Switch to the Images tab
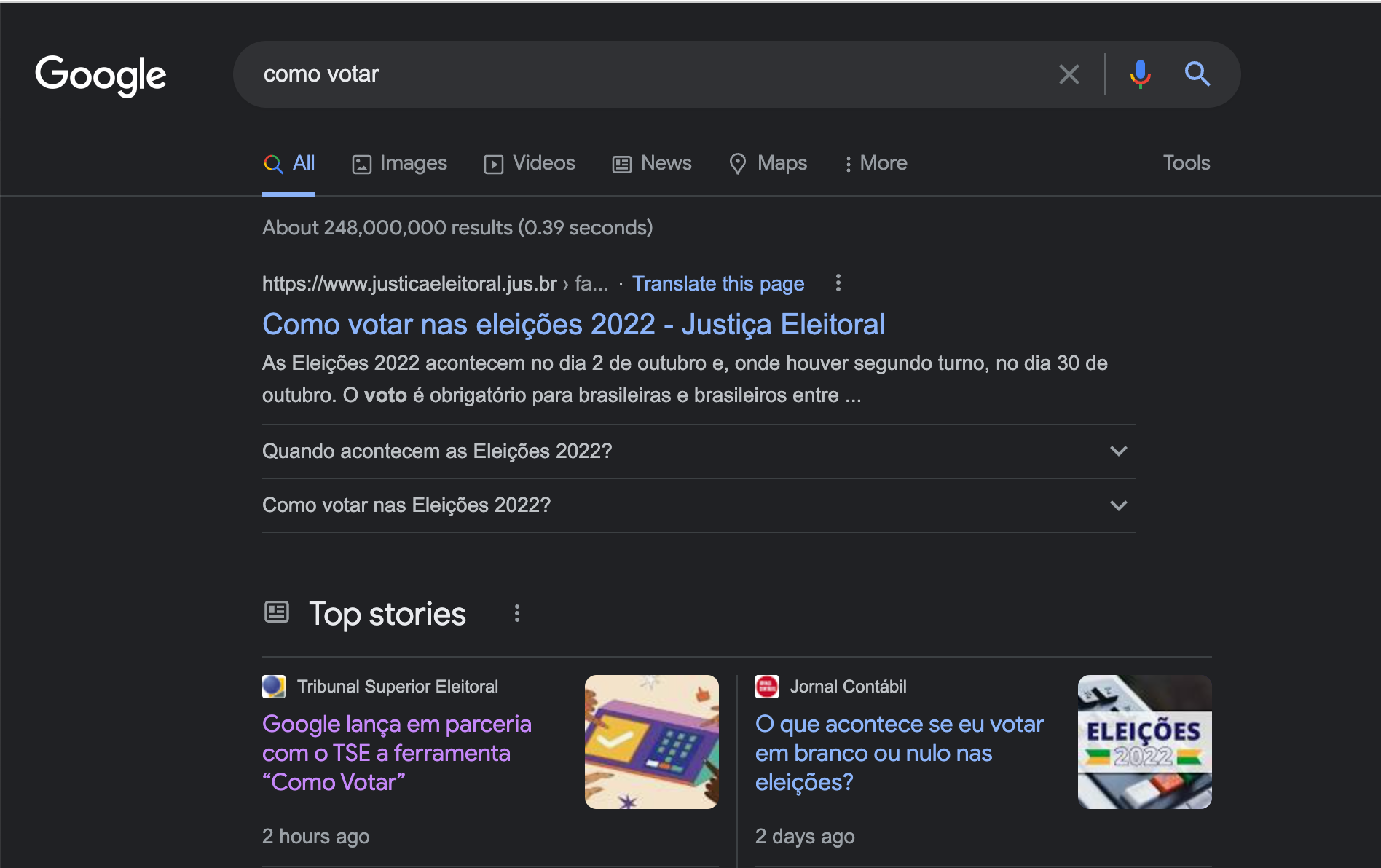Image resolution: width=1381 pixels, height=868 pixels. pyautogui.click(x=399, y=163)
